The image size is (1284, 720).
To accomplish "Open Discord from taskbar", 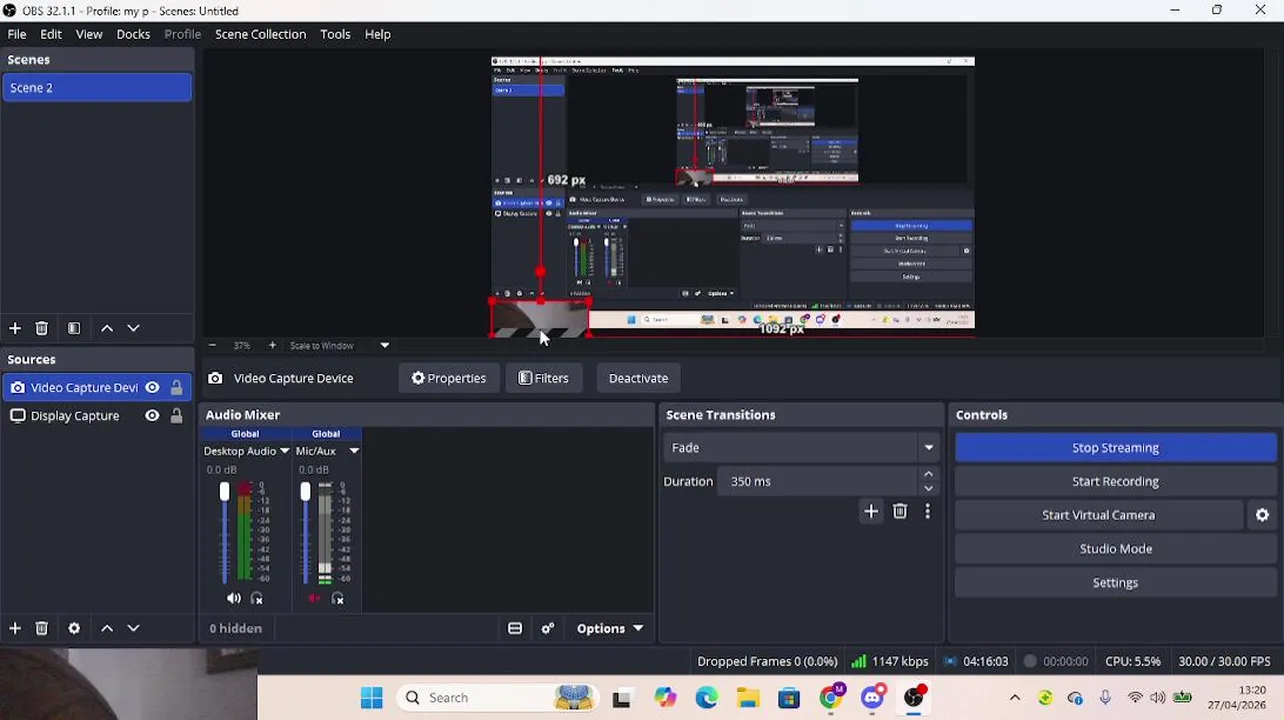I will [873, 698].
